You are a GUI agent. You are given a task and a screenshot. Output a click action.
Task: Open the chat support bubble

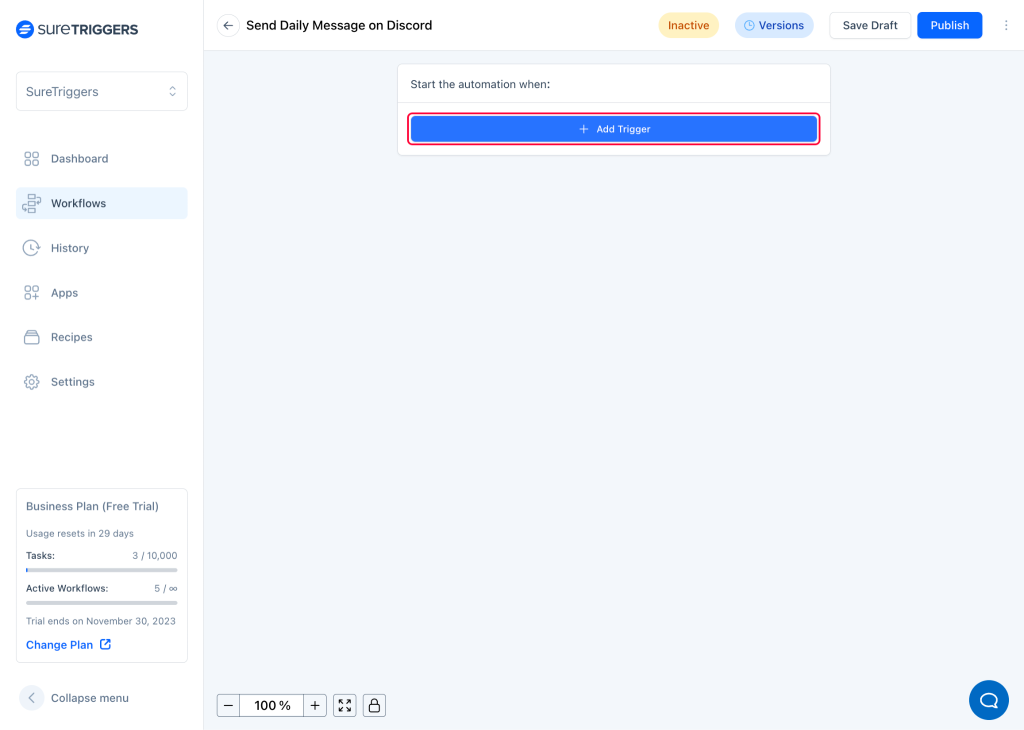pos(988,700)
